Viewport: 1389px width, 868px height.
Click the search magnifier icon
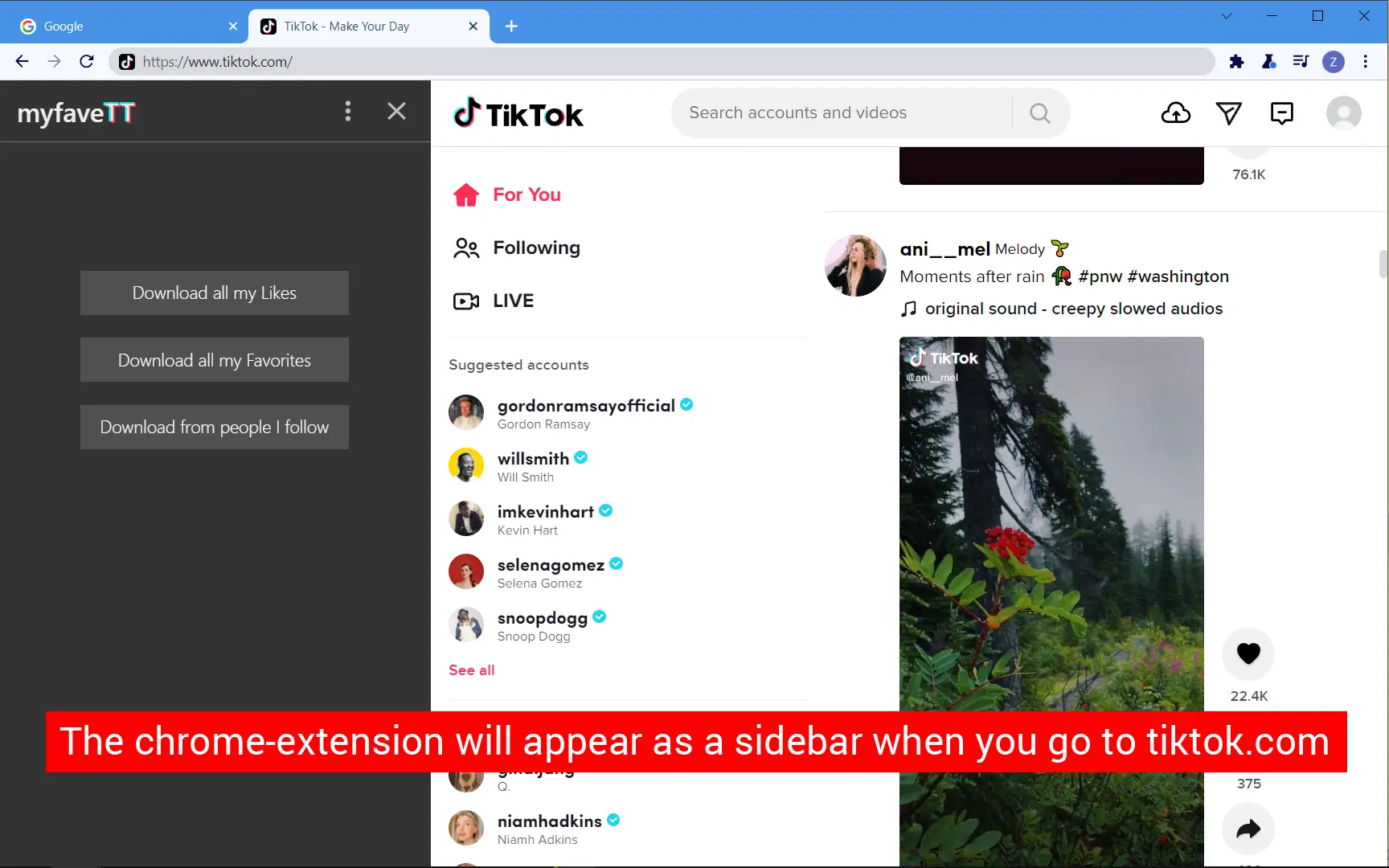tap(1039, 113)
